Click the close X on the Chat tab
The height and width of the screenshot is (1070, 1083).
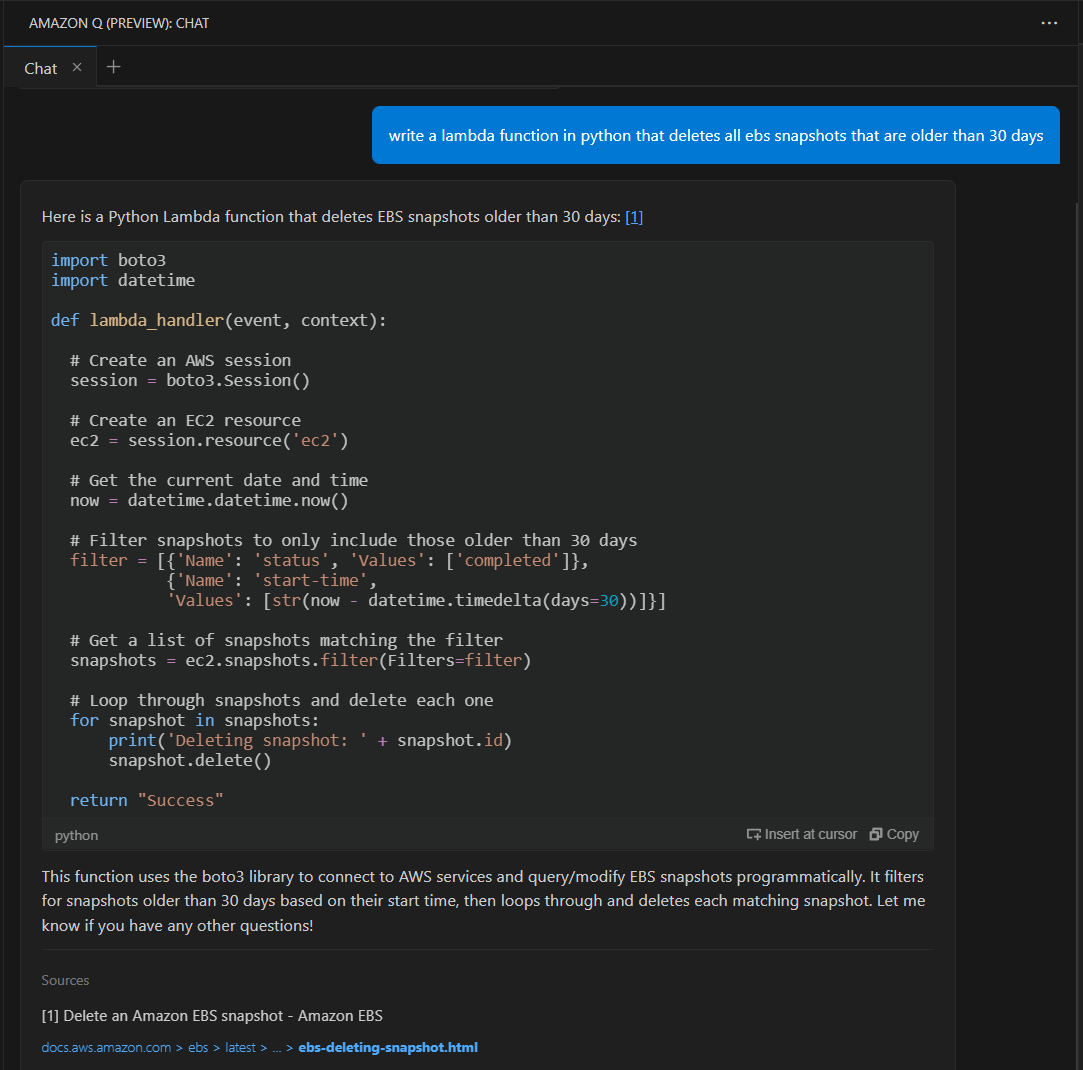pos(77,68)
